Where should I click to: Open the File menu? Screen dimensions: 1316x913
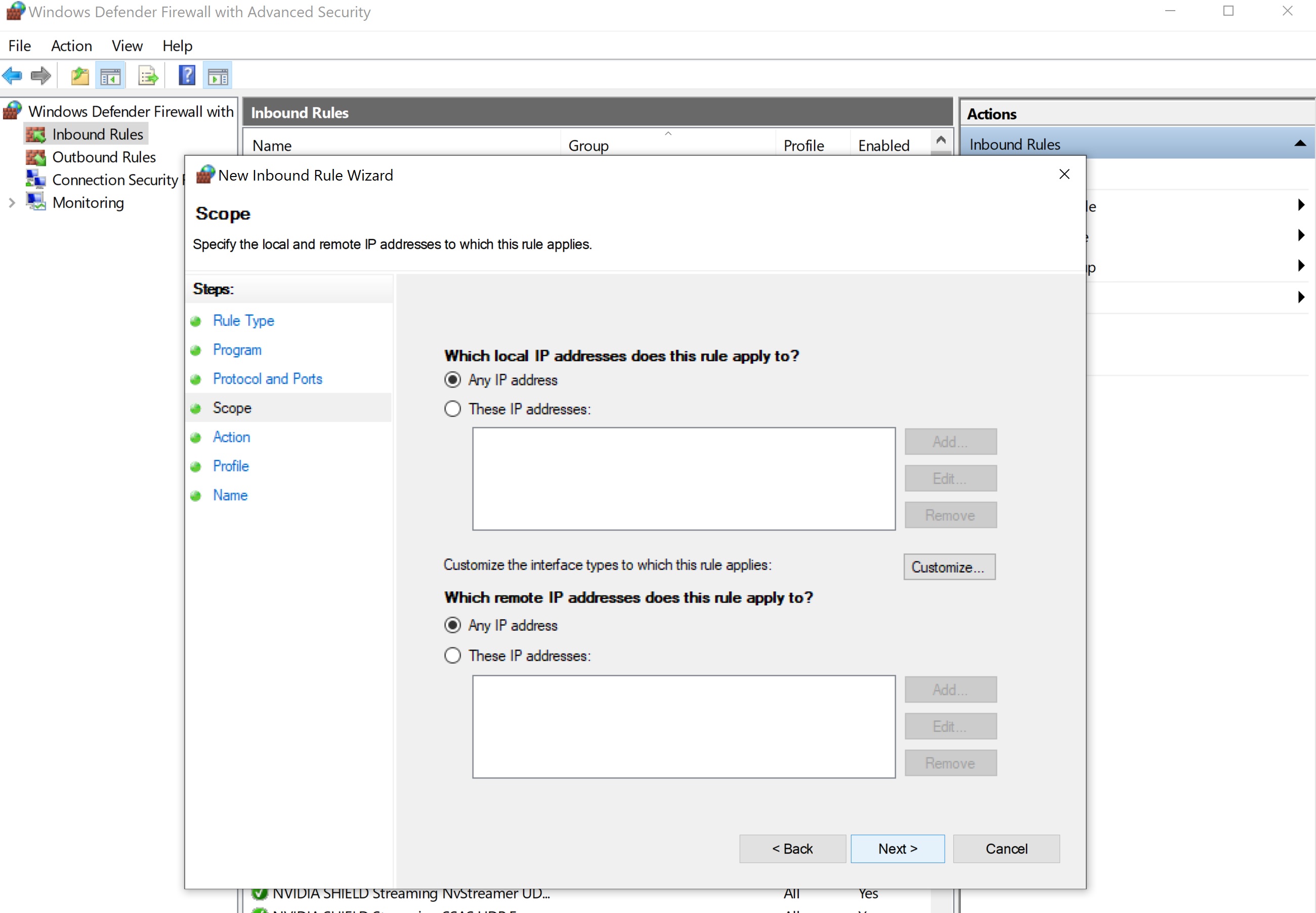click(x=19, y=46)
